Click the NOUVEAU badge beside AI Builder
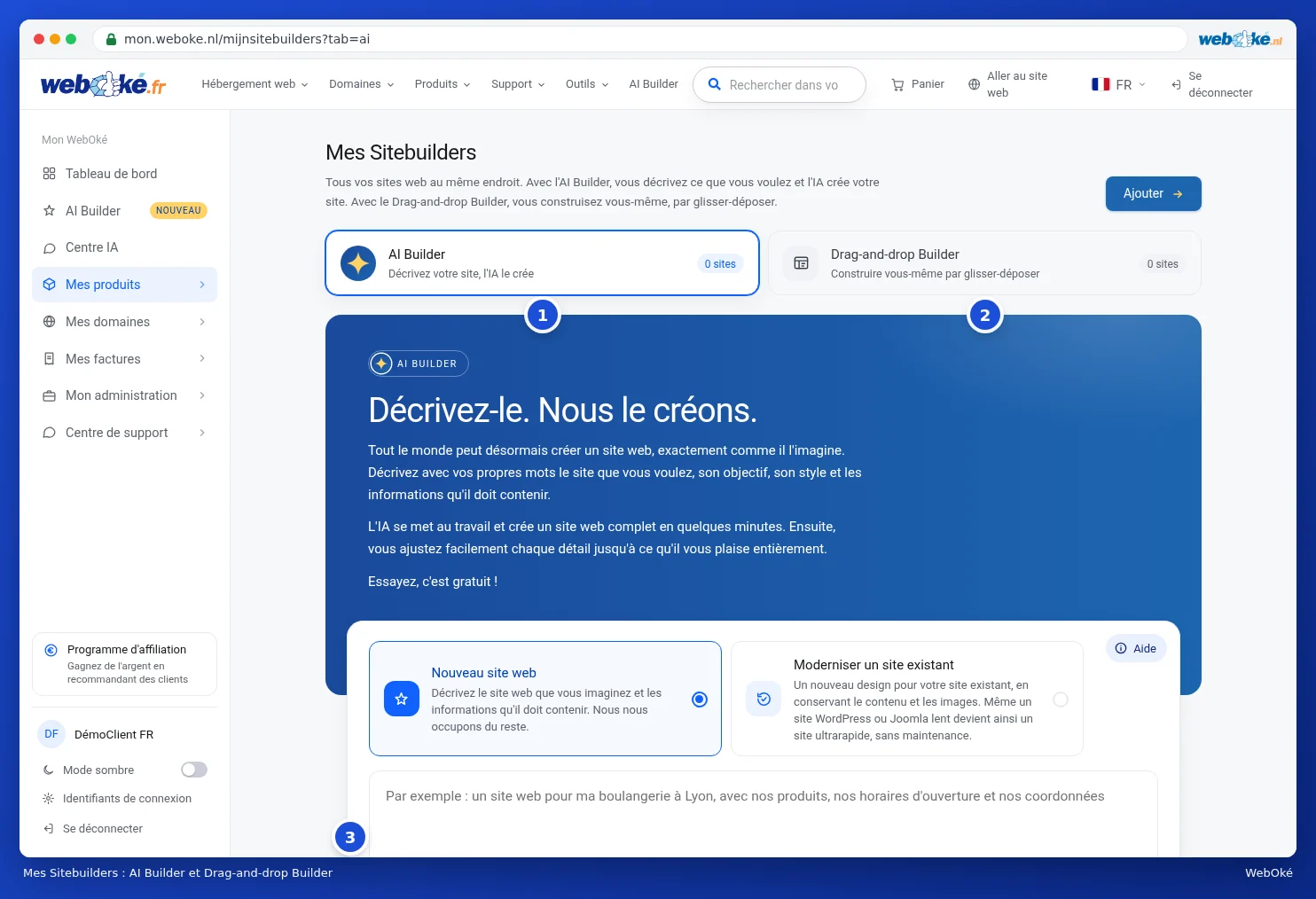This screenshot has height=899, width=1316. point(178,211)
